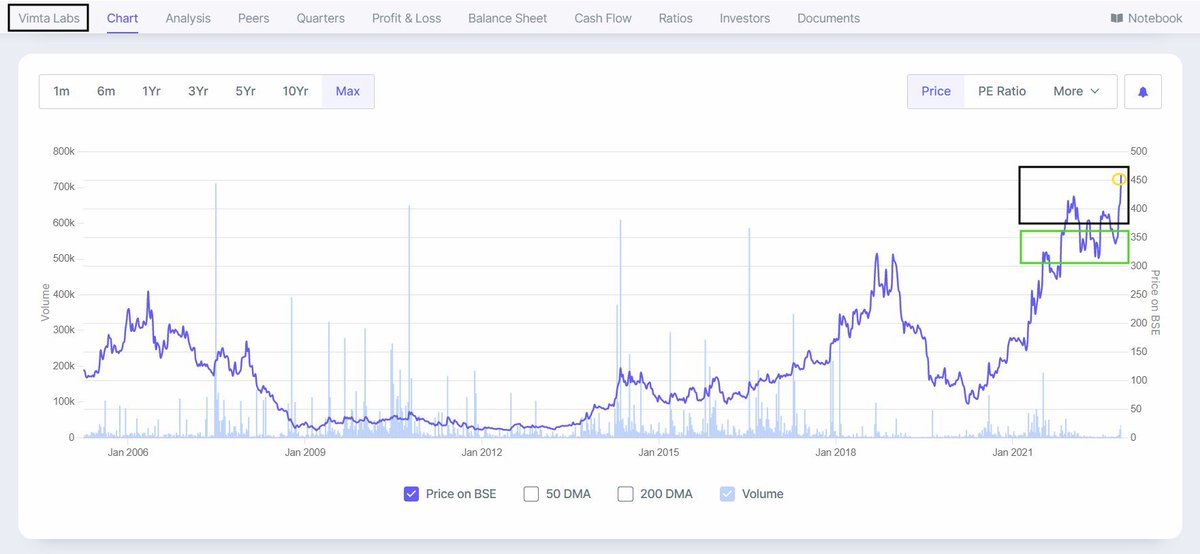Click the Jan 2018 x-axis label

pyautogui.click(x=836, y=452)
